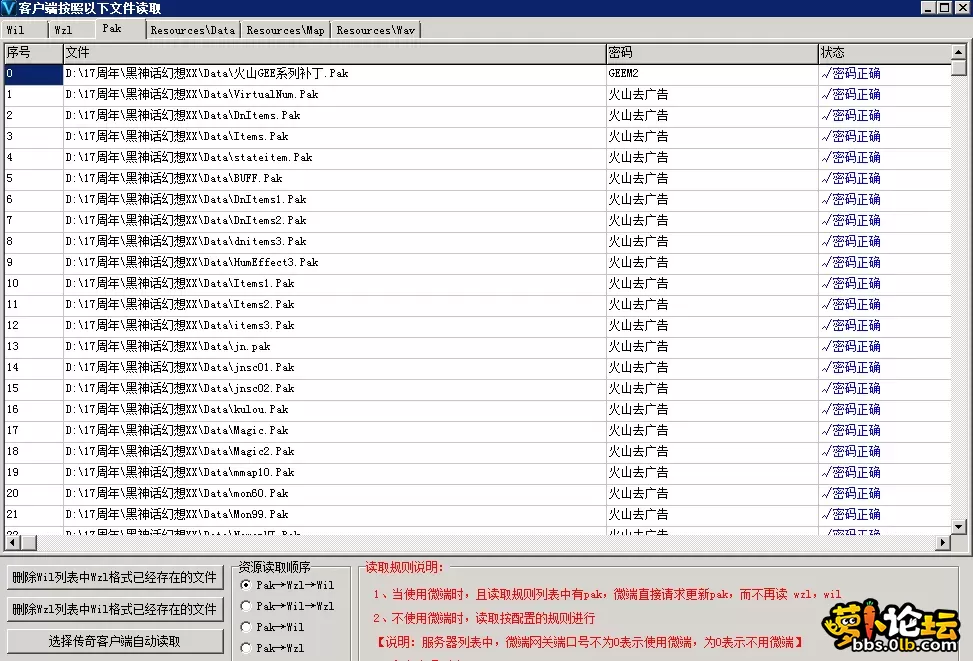Screen dimensions: 973x661
Task: Select file row DnItems2.Pak
Action: (x=477, y=220)
